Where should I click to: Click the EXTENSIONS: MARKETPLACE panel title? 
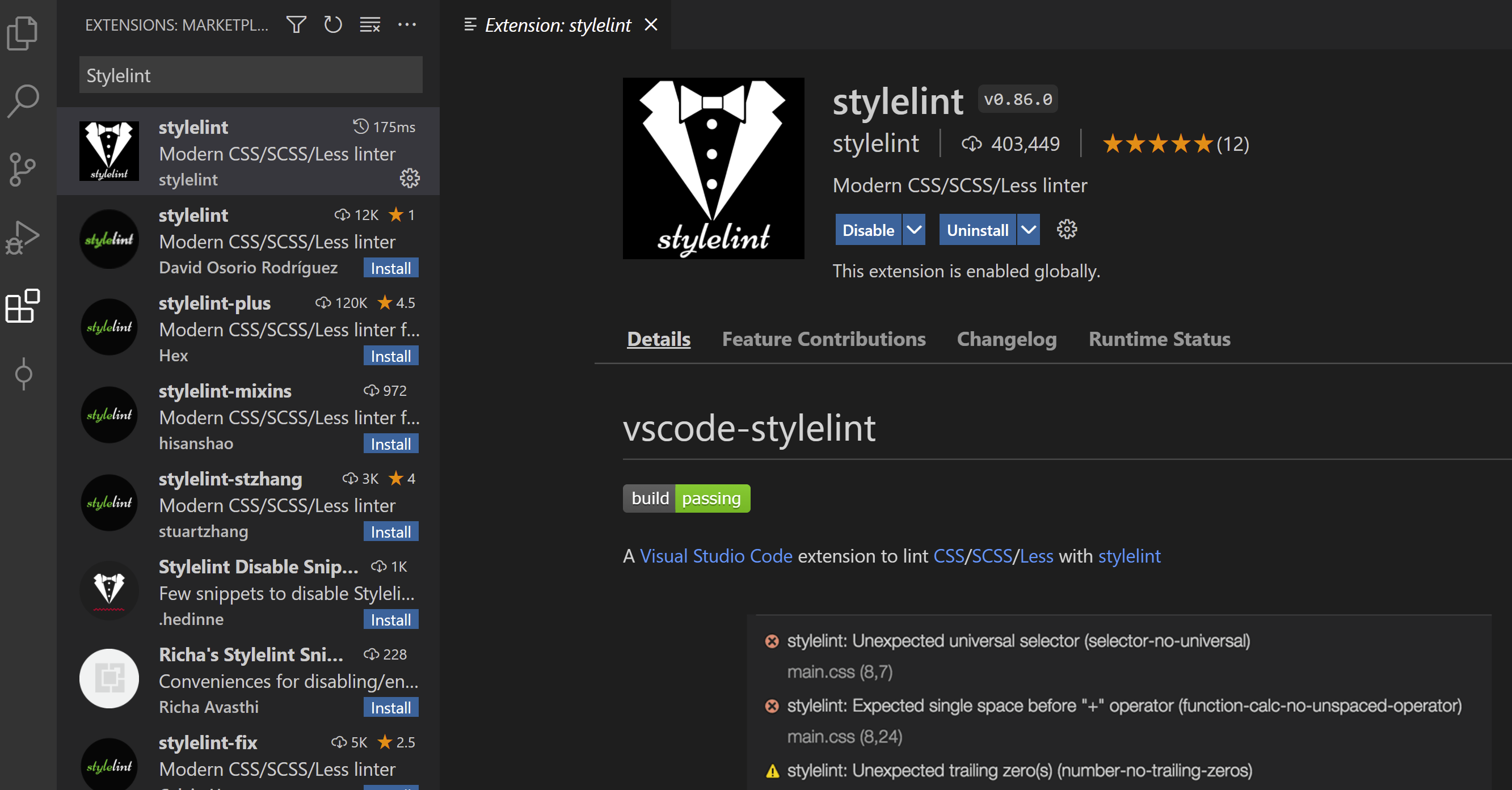(x=176, y=24)
